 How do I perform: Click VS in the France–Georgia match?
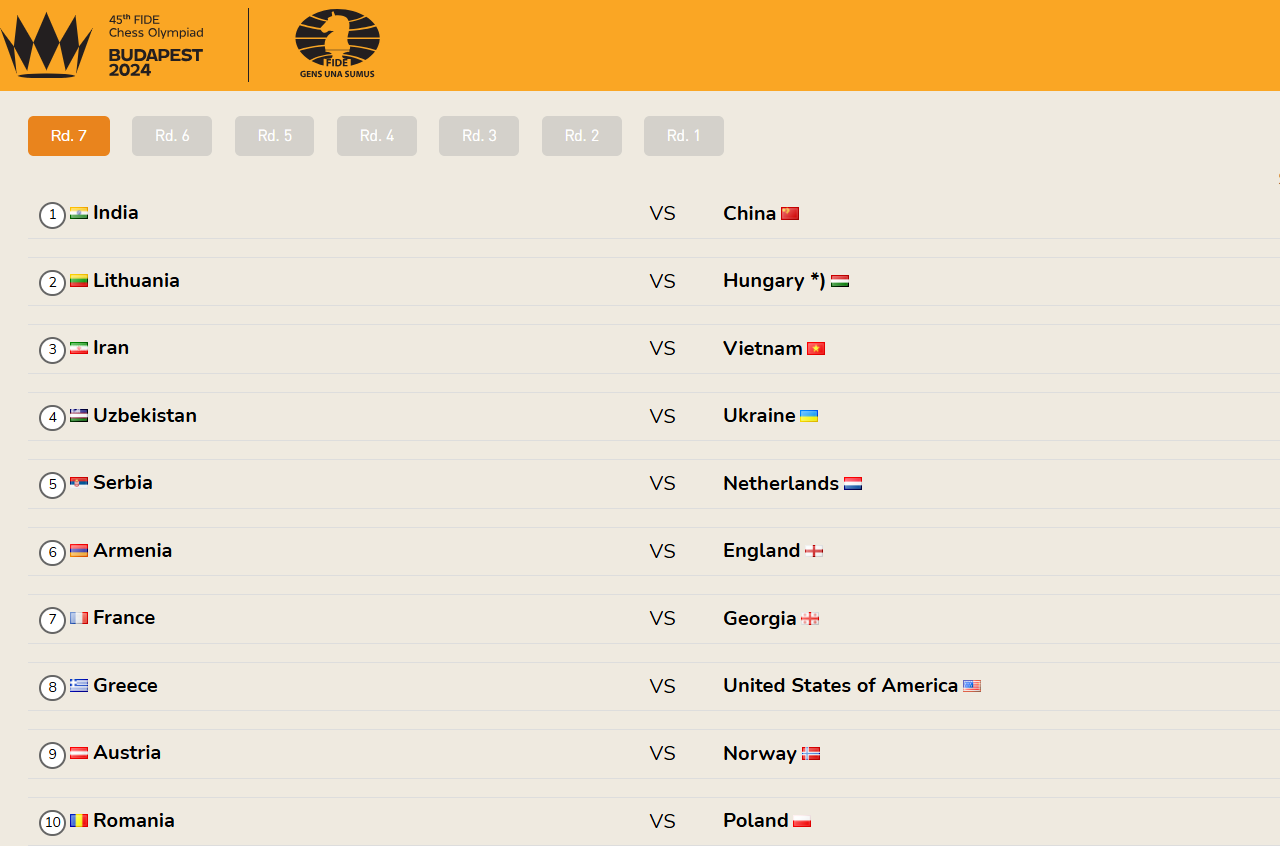click(x=662, y=618)
